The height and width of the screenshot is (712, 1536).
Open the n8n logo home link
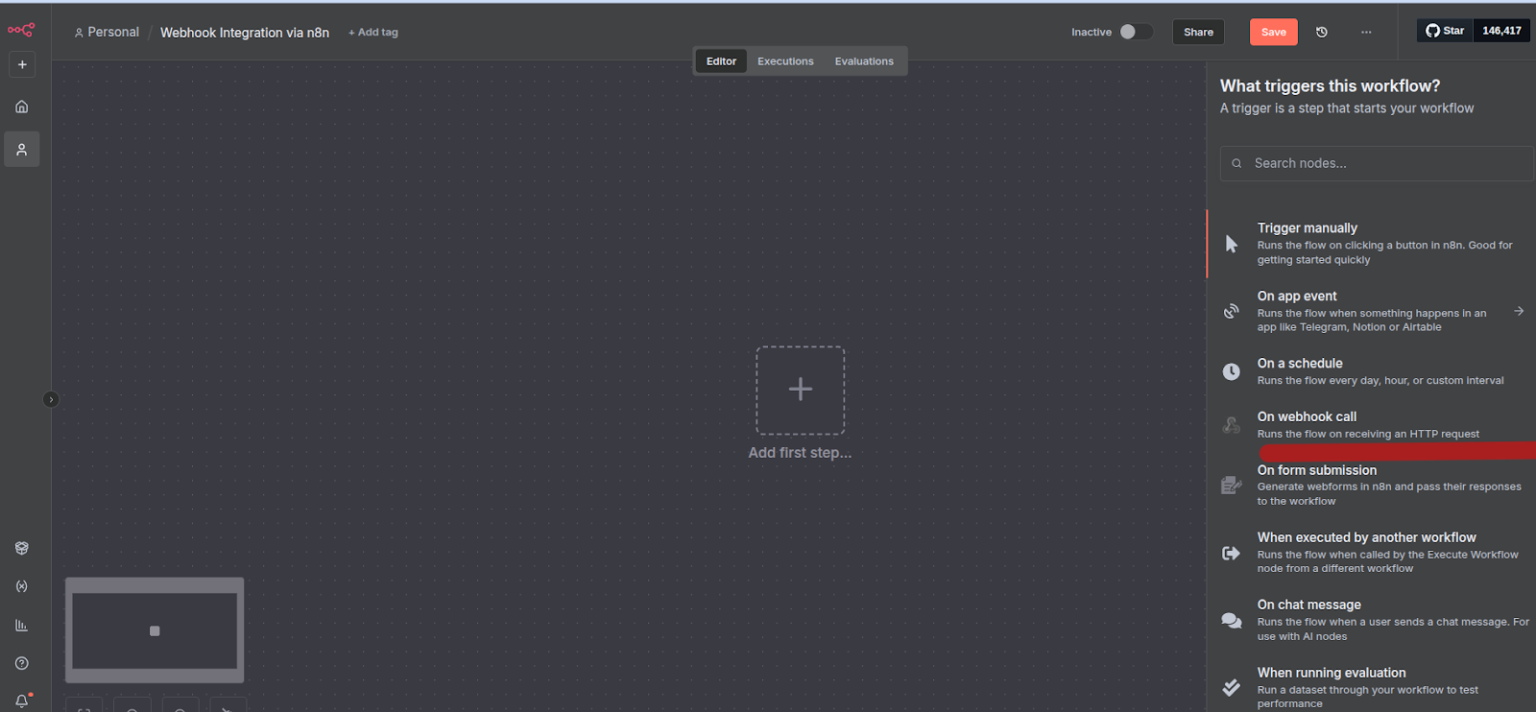pos(21,30)
